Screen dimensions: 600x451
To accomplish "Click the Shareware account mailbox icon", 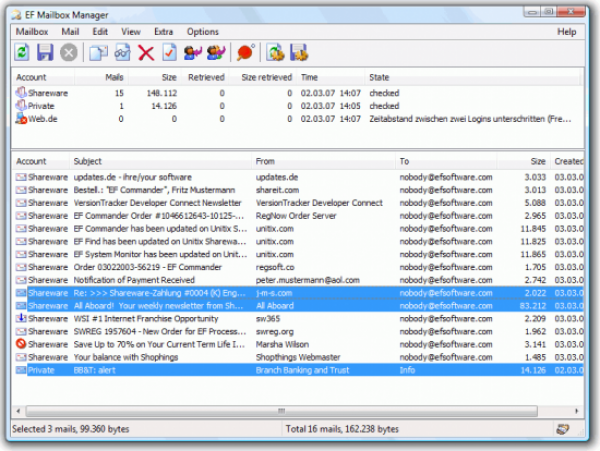I will click(21, 93).
